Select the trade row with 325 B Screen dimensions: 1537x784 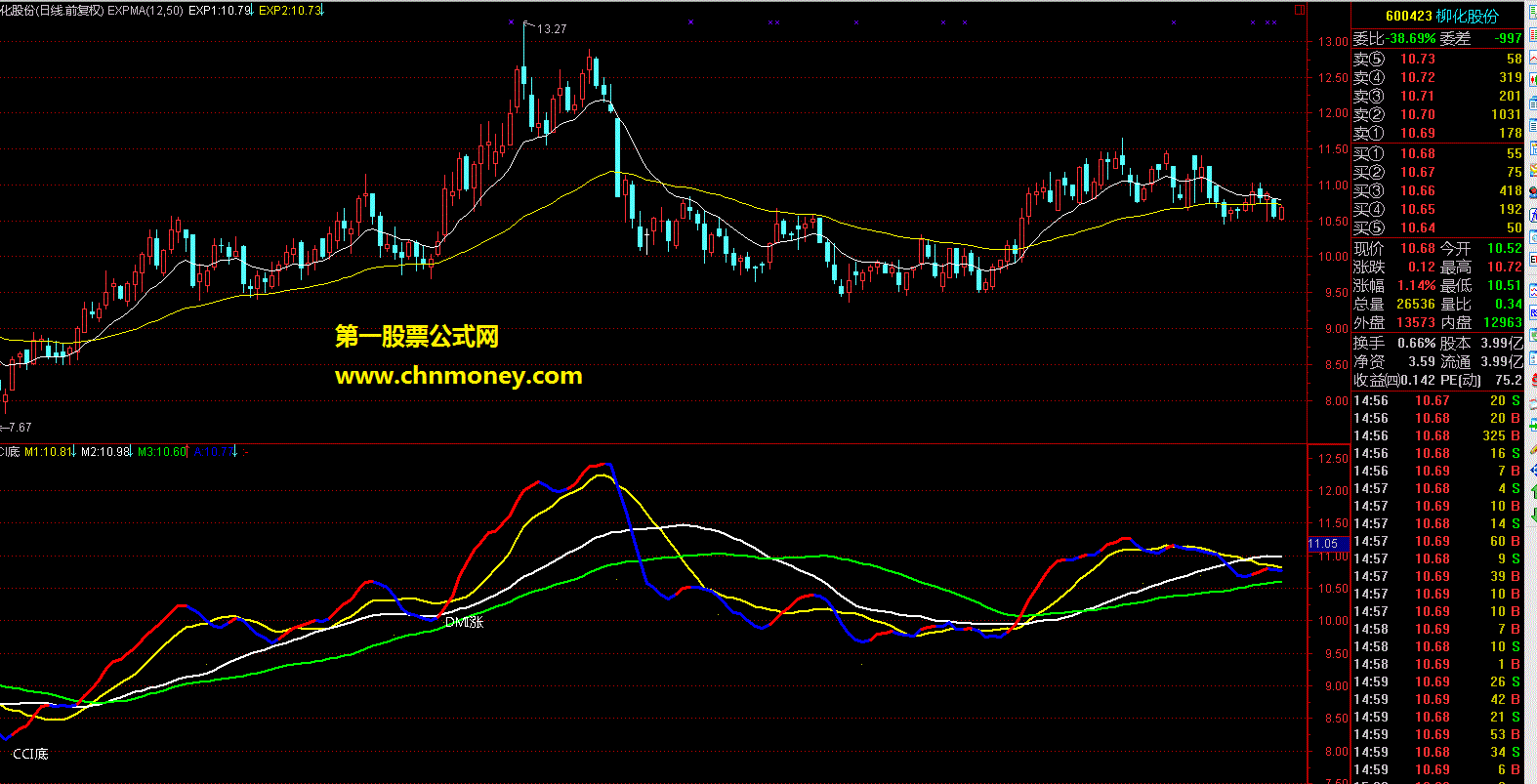pyautogui.click(x=1437, y=435)
